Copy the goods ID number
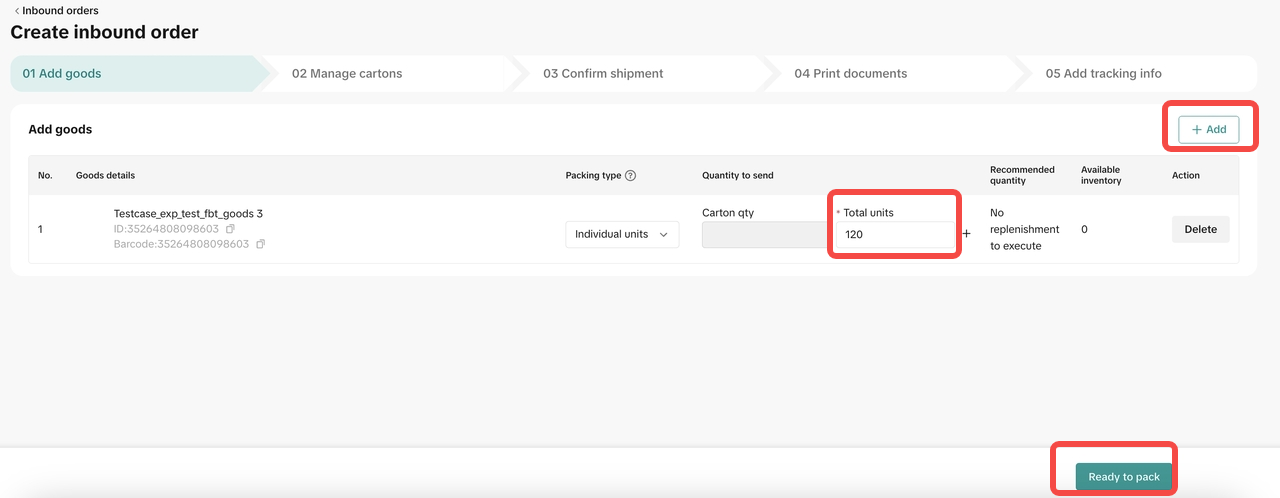The width and height of the screenshot is (1280, 498). [230, 229]
